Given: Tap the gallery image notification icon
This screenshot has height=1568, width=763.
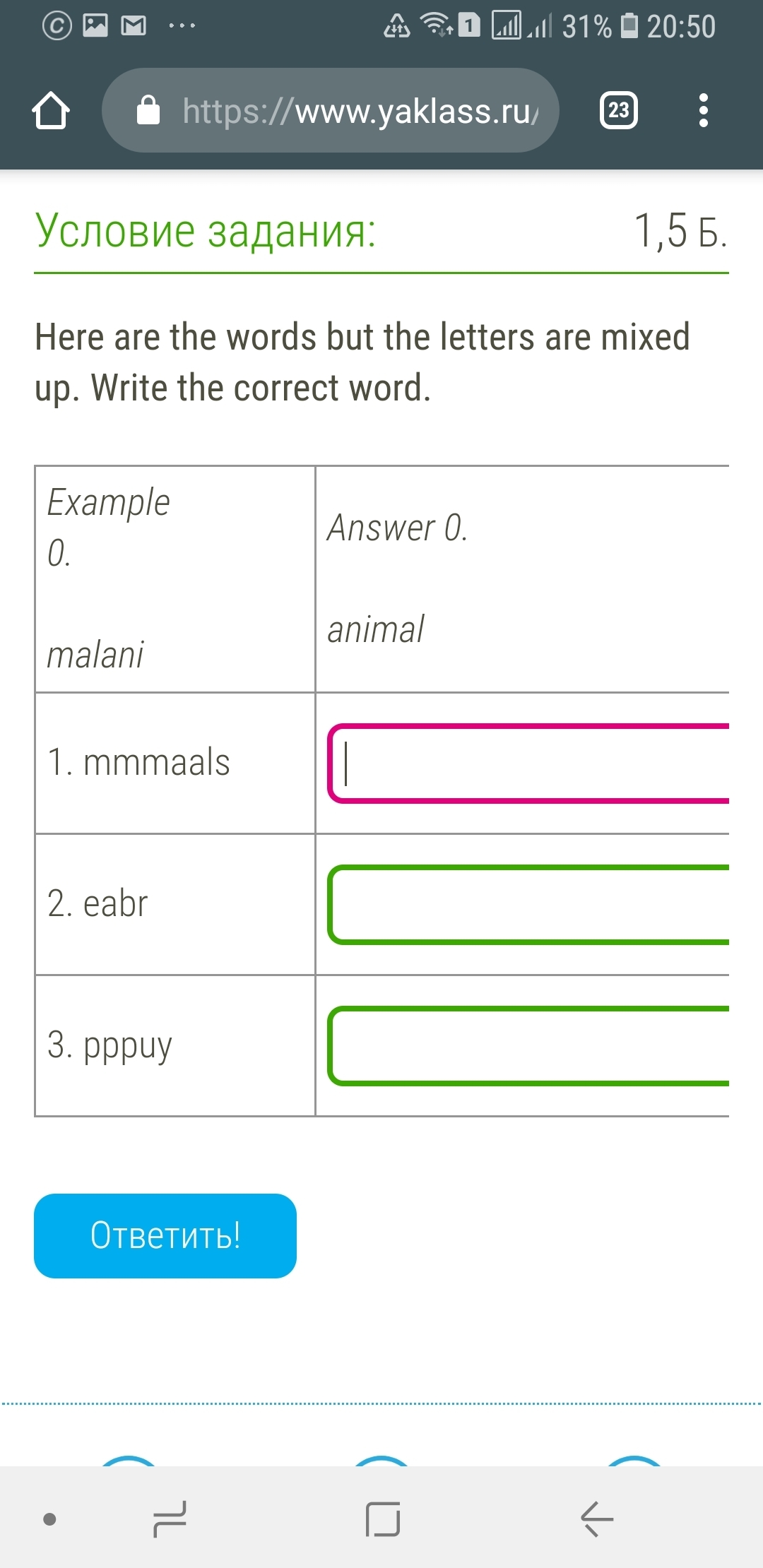Looking at the screenshot, I should [x=95, y=26].
